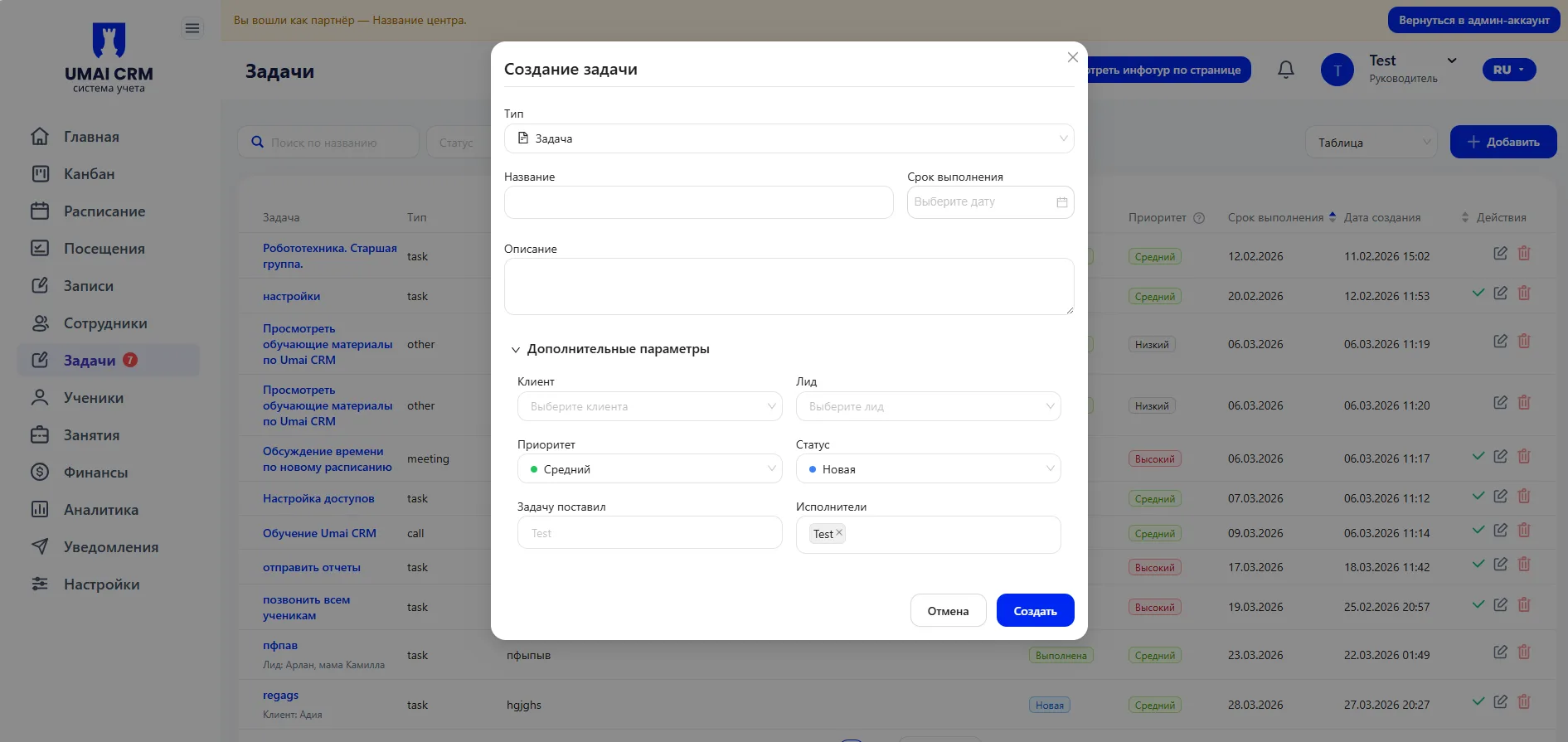Delete task created 06.03.2026 11:20
This screenshot has height=742, width=1568.
coord(1524,402)
